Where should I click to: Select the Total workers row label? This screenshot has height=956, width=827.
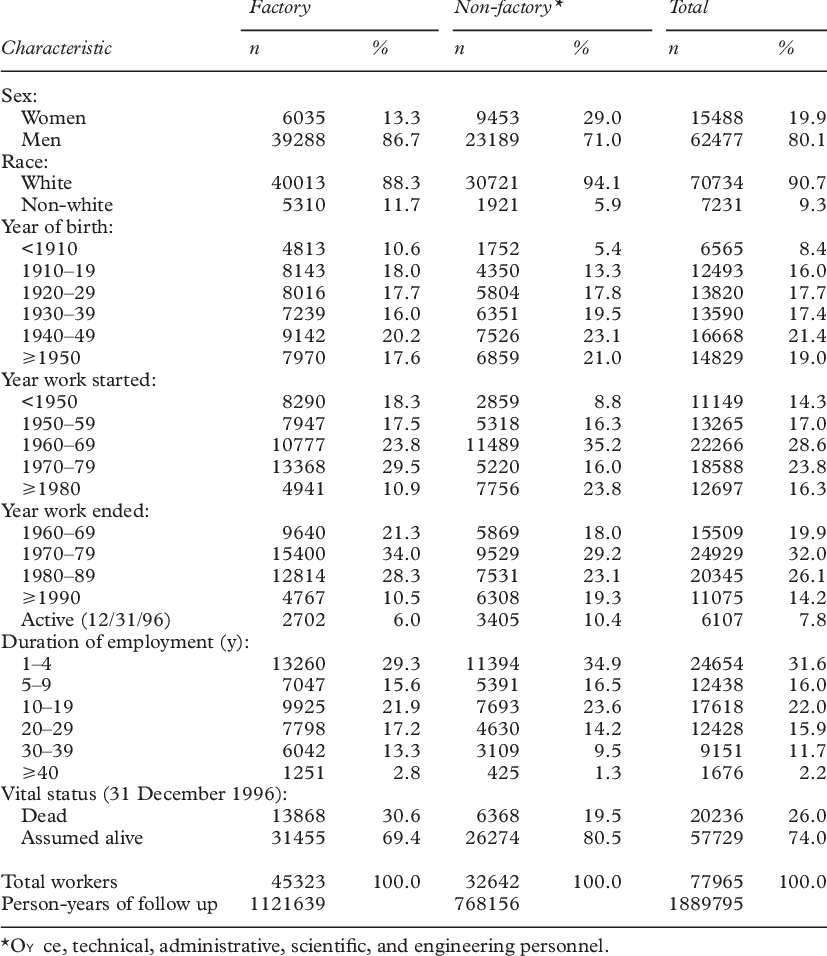[x=59, y=882]
